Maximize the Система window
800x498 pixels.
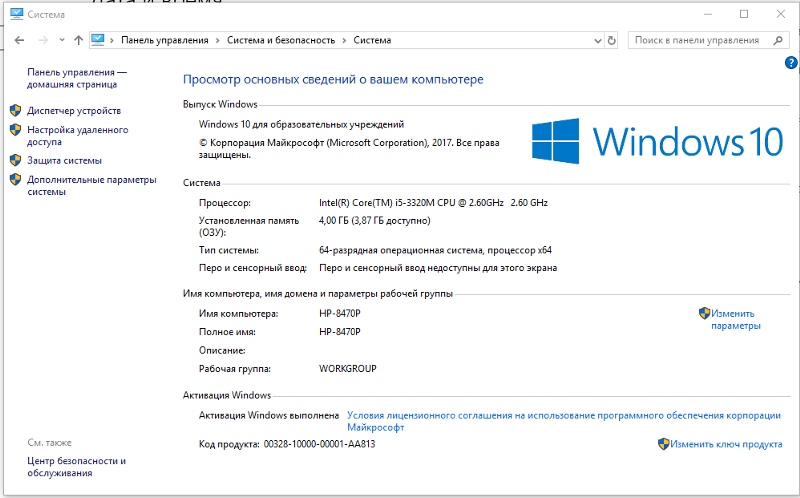coord(744,14)
